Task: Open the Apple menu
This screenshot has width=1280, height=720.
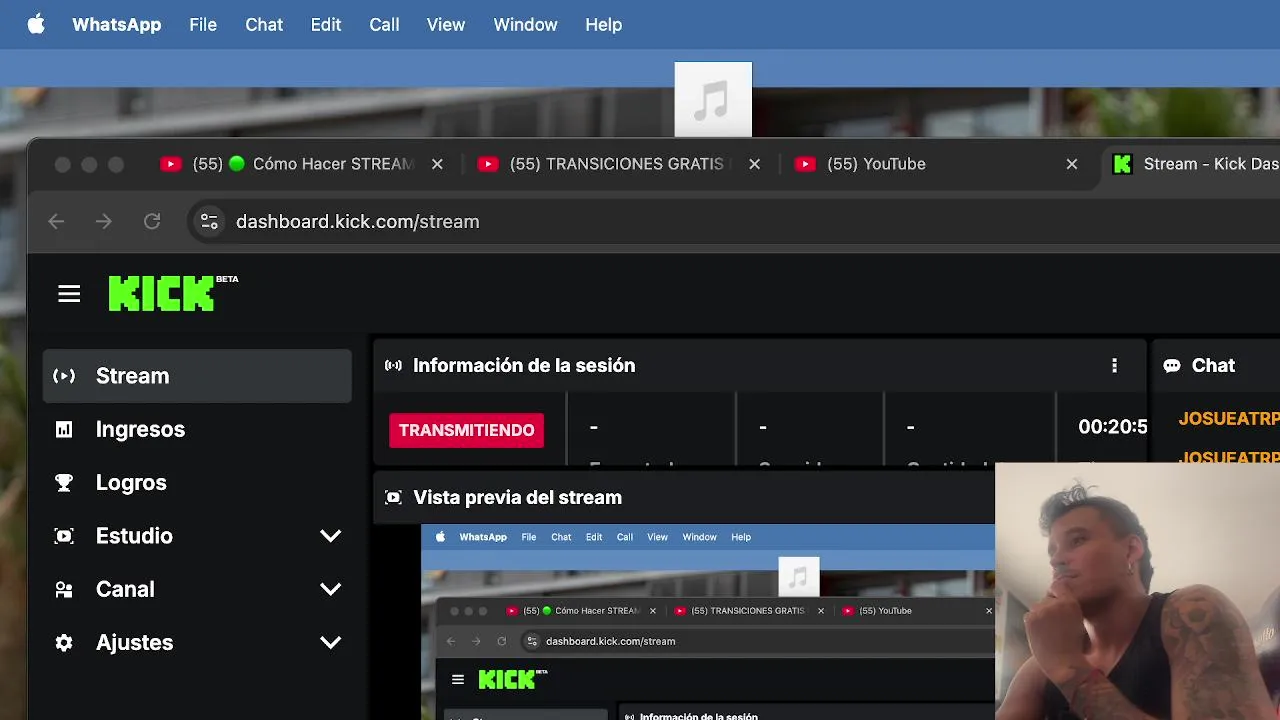Action: tap(36, 24)
